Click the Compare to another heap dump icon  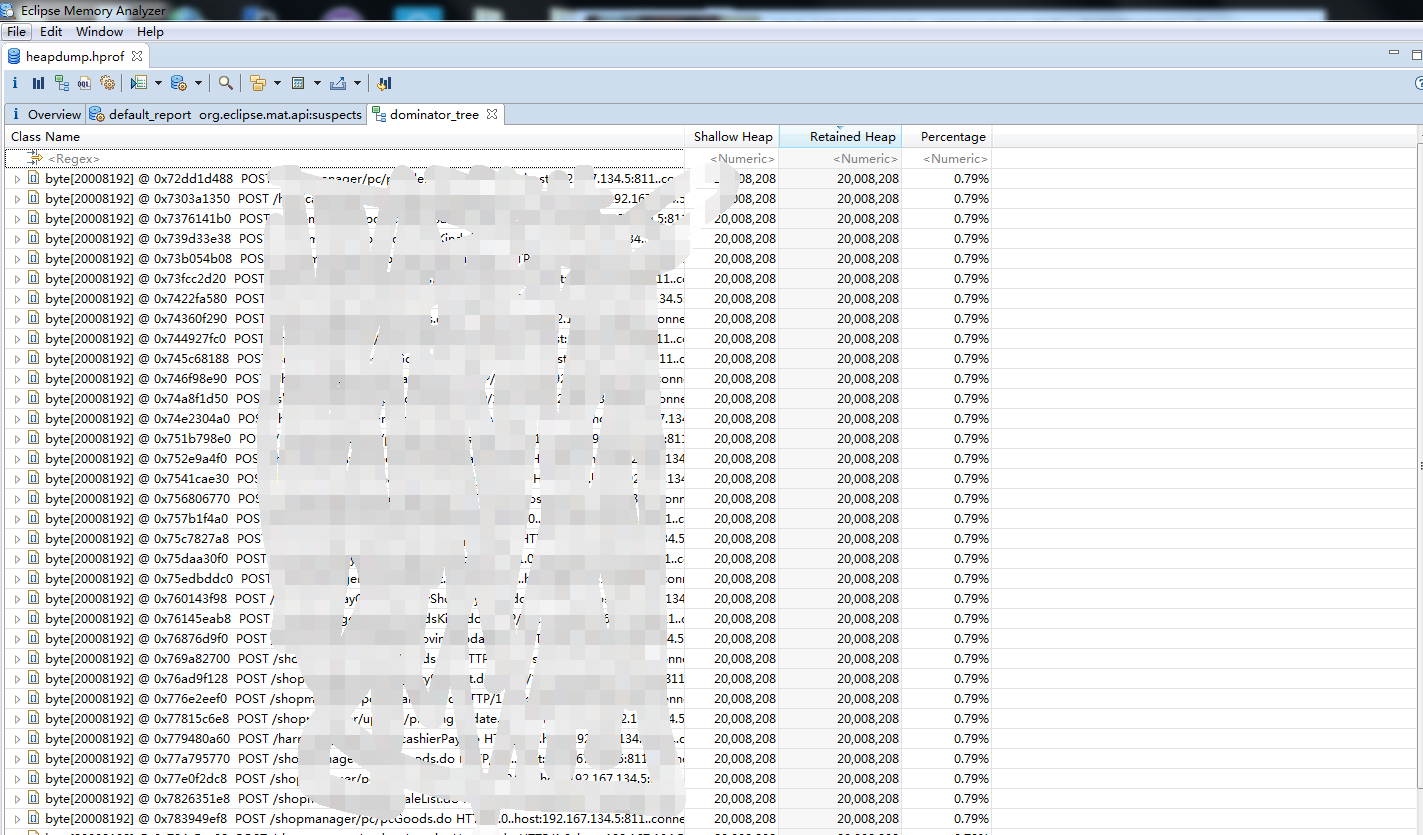pos(385,83)
